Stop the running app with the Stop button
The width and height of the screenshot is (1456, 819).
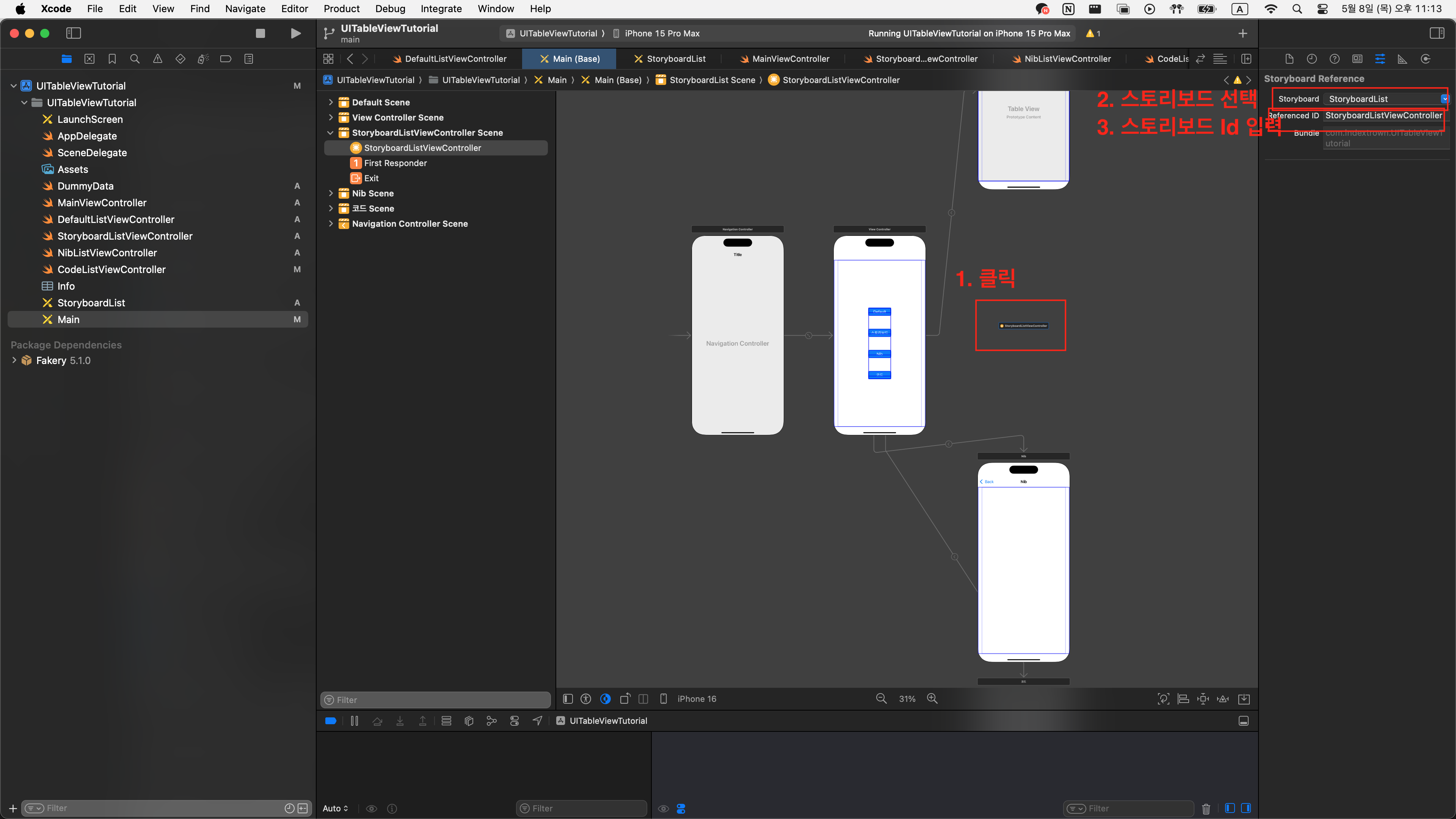pyautogui.click(x=260, y=33)
